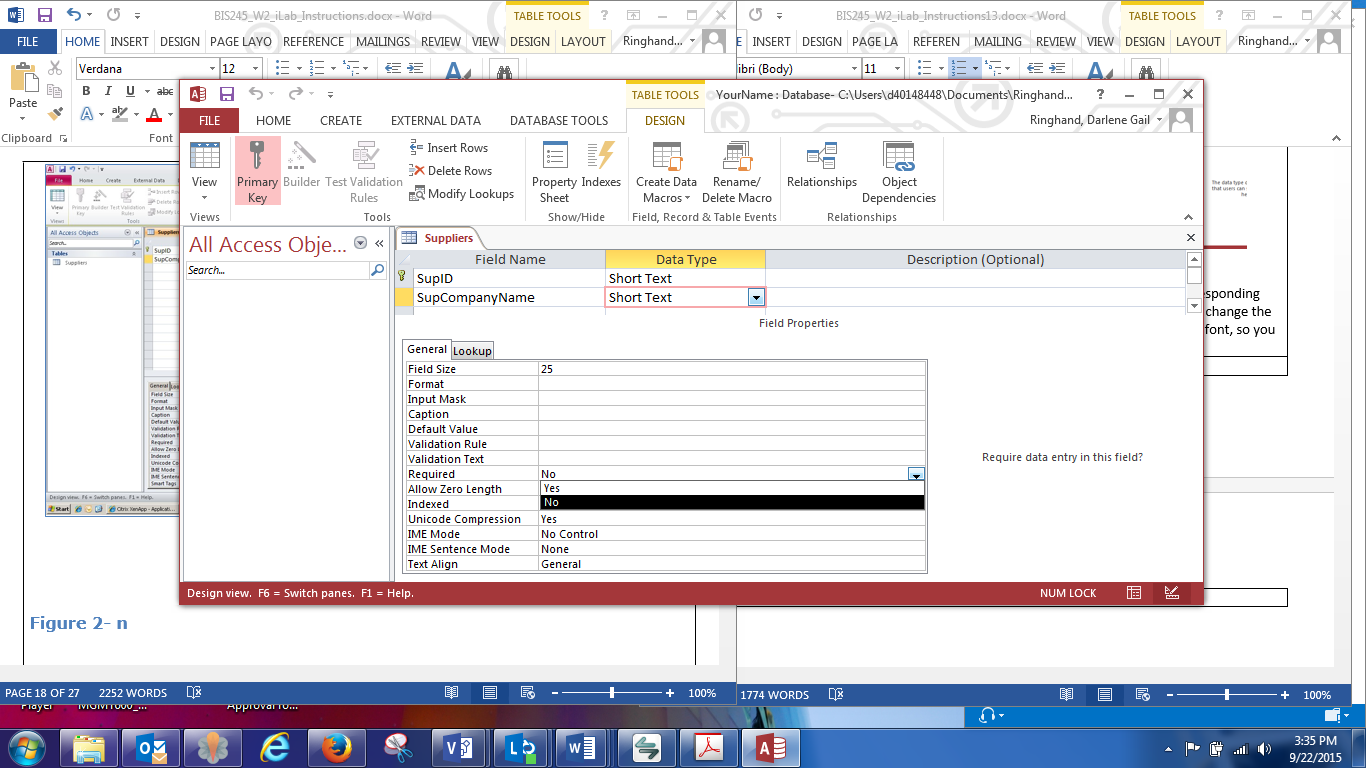
Task: Click Object Dependencies icon
Action: [898, 170]
